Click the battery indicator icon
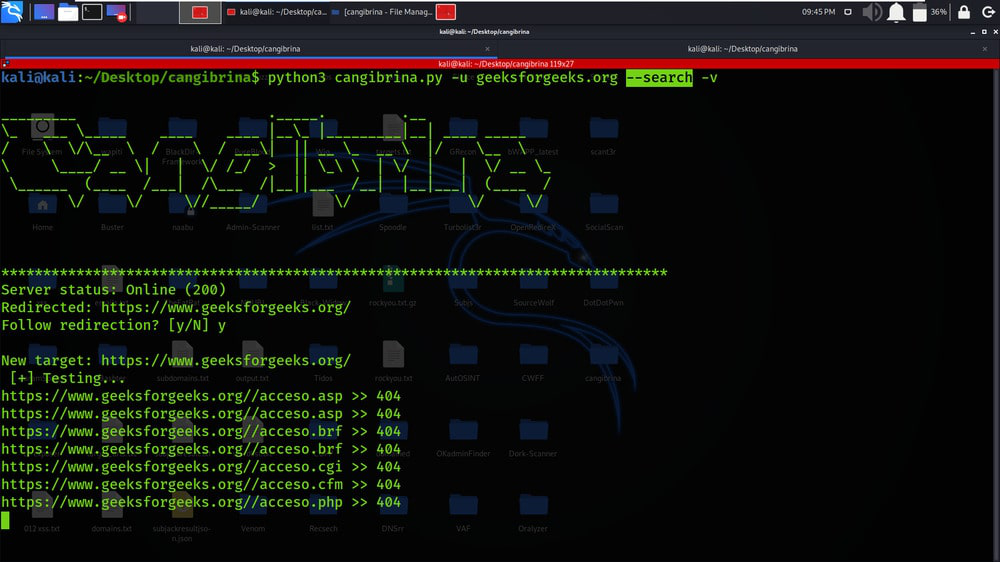The image size is (1000, 562). (919, 12)
